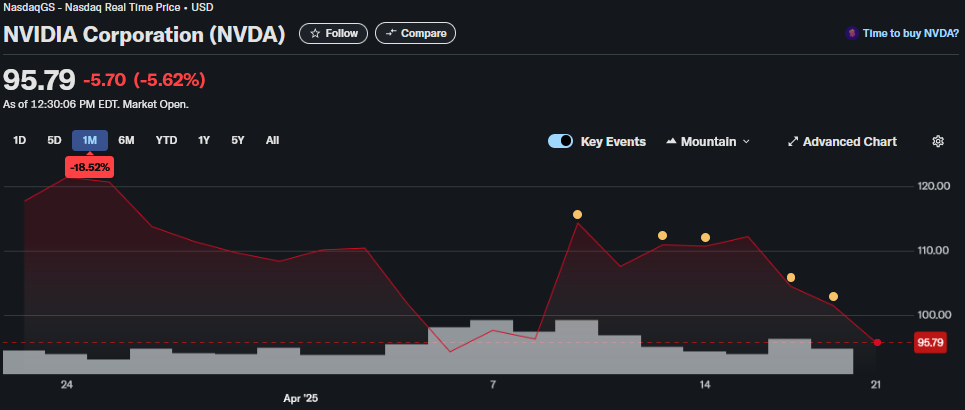
Task: Click the key event dot near 105
Action: tap(791, 277)
